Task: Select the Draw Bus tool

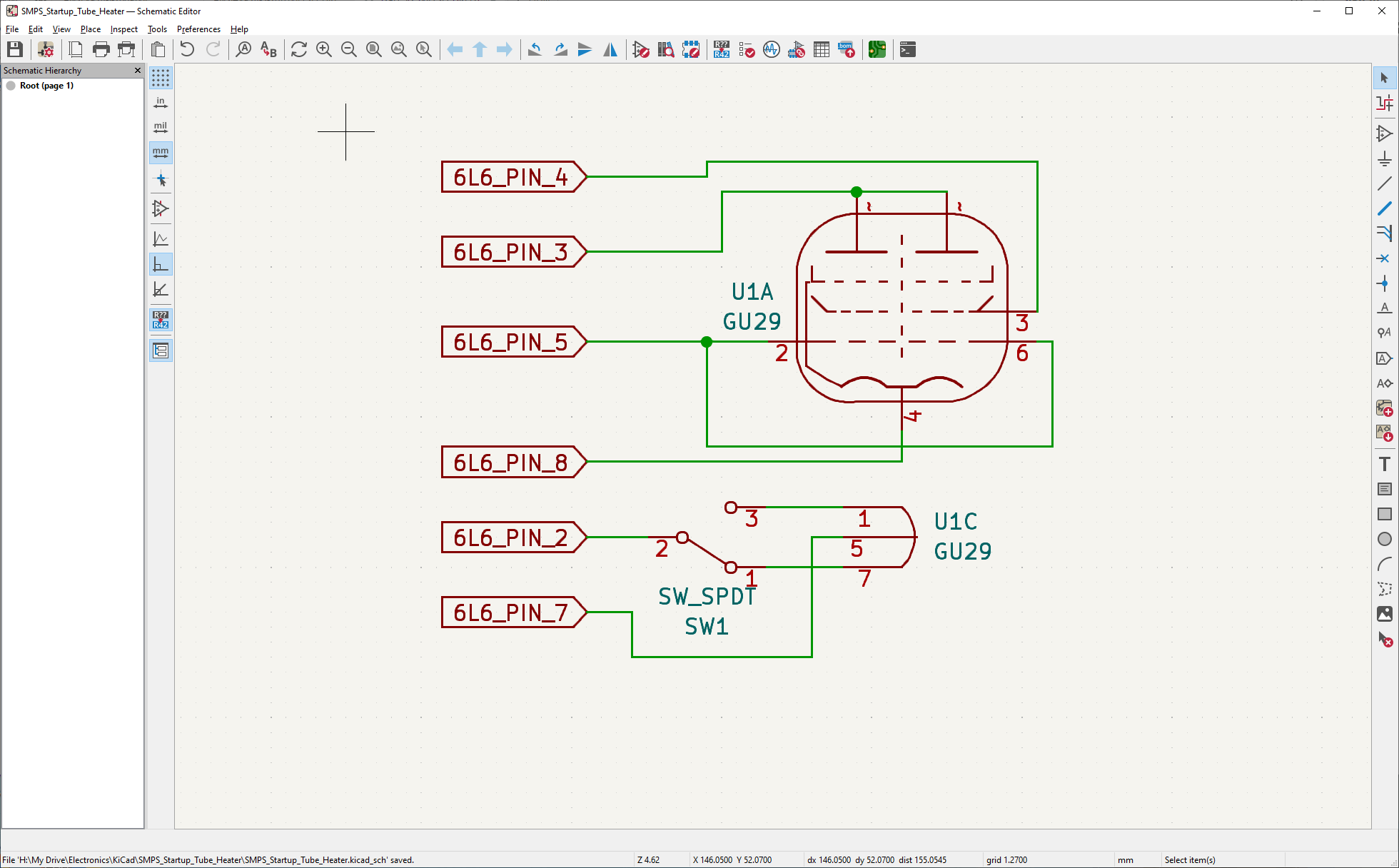Action: pyautogui.click(x=1385, y=208)
